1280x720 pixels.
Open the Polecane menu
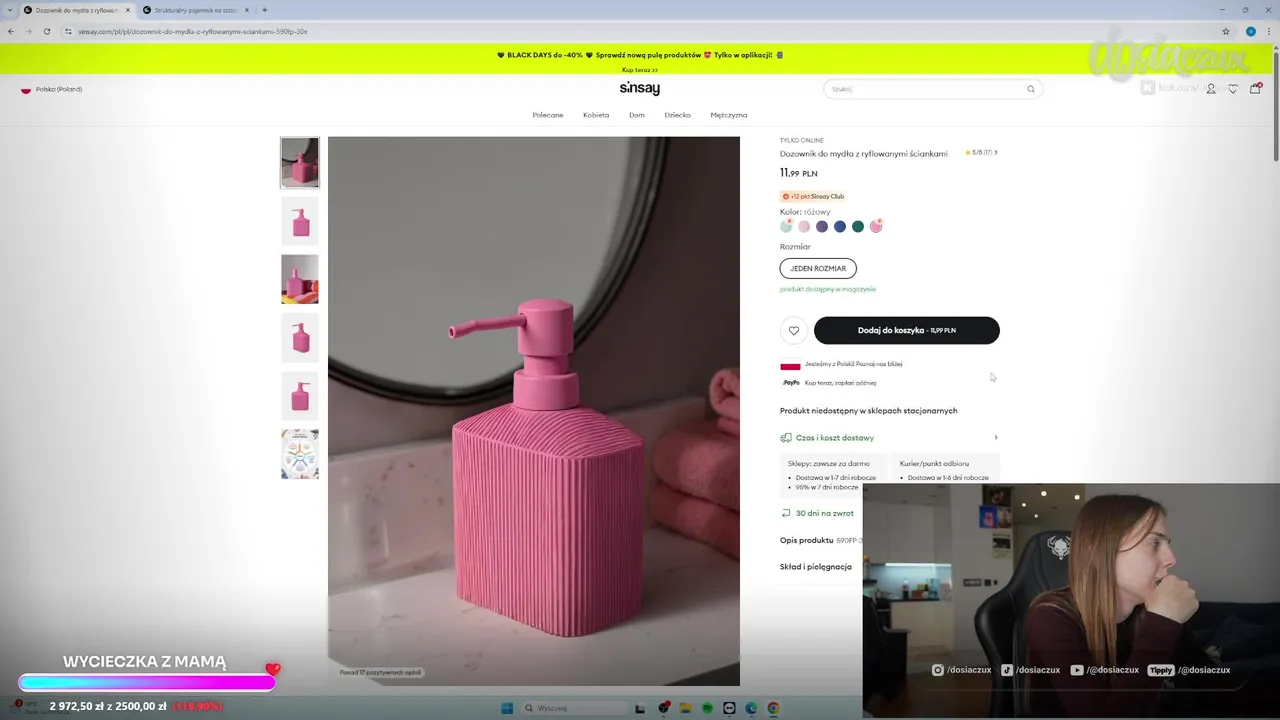tap(548, 115)
